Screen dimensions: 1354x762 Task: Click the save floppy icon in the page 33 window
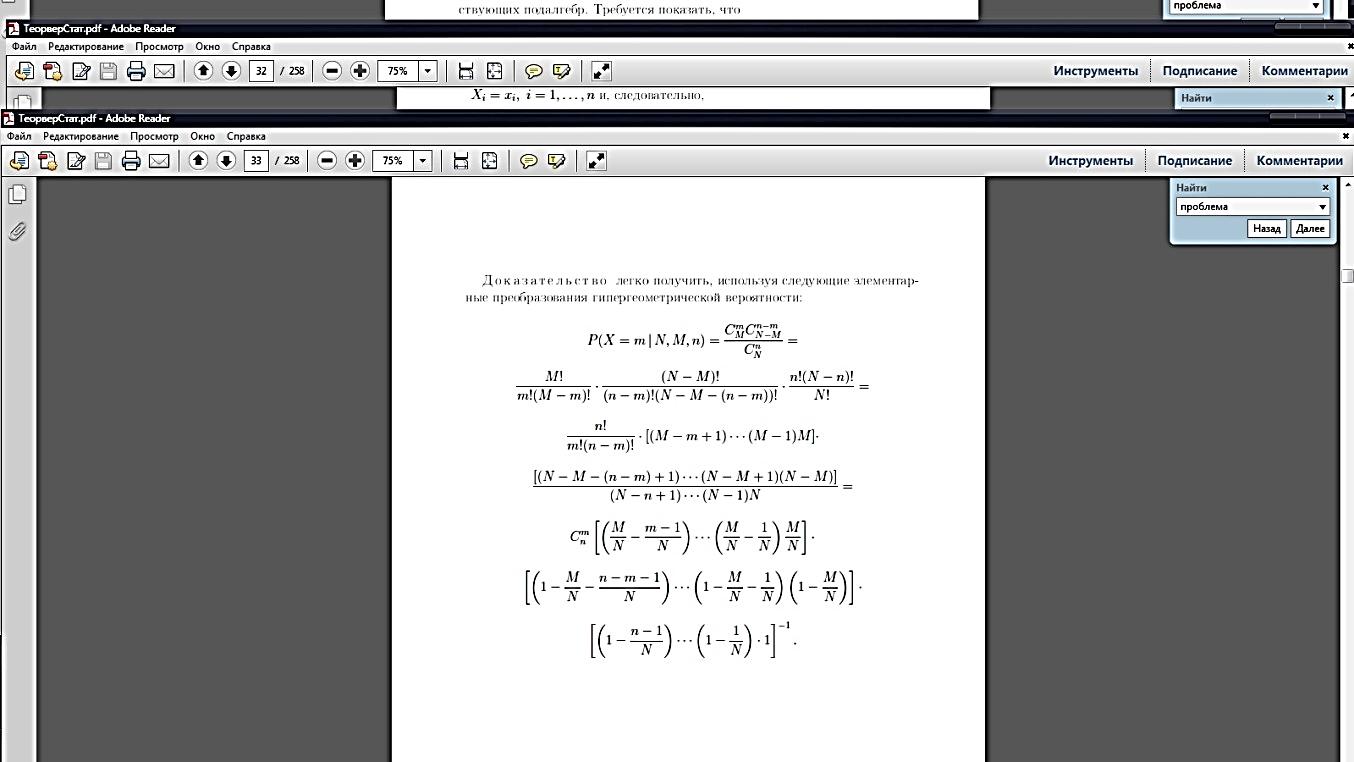click(103, 160)
